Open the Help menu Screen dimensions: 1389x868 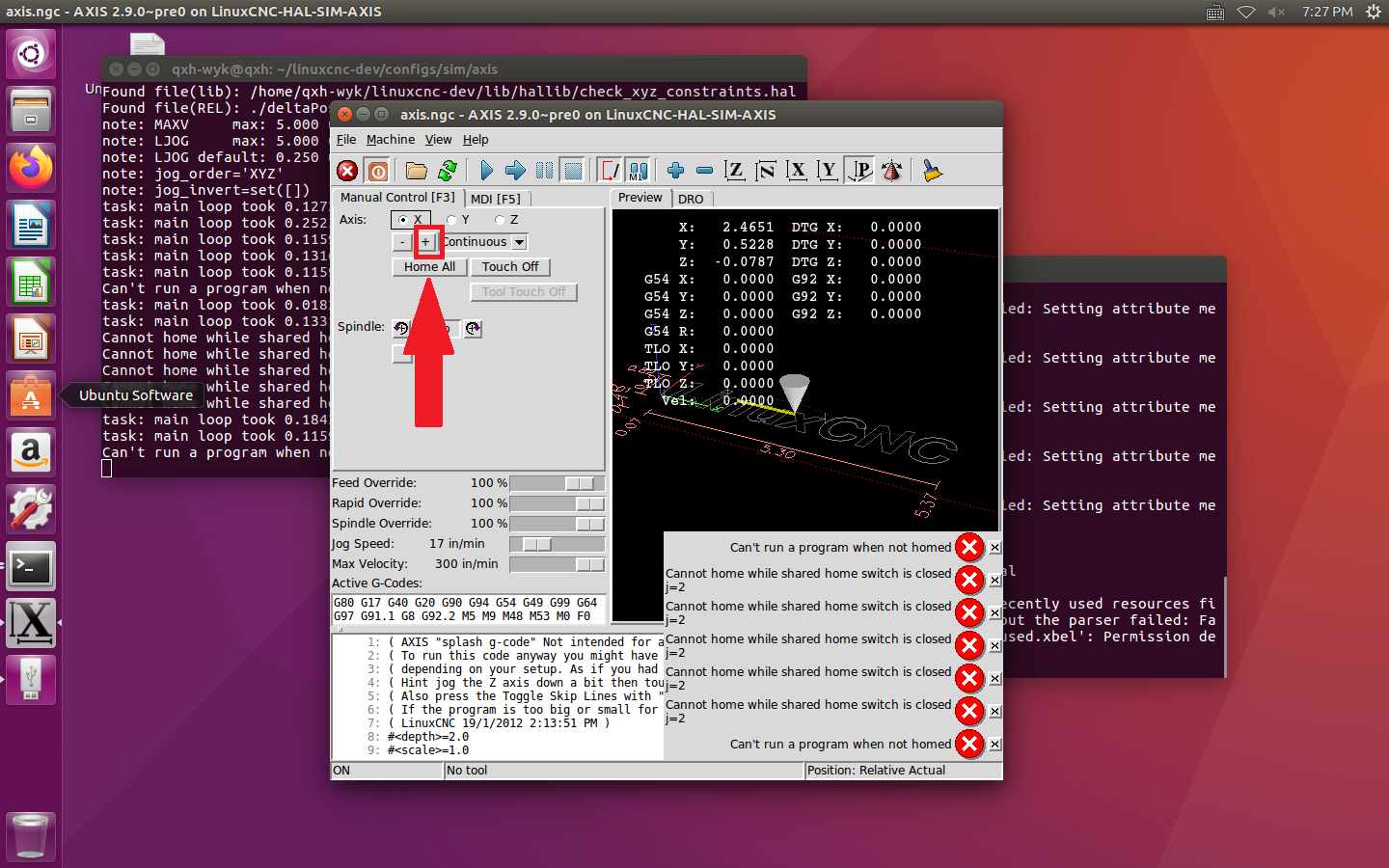point(476,140)
